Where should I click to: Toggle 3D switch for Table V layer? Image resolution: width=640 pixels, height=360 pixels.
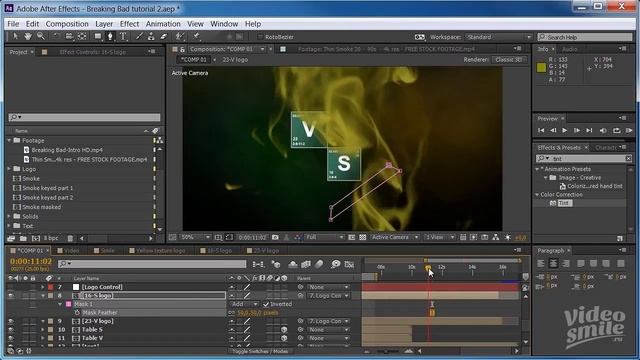point(284,338)
